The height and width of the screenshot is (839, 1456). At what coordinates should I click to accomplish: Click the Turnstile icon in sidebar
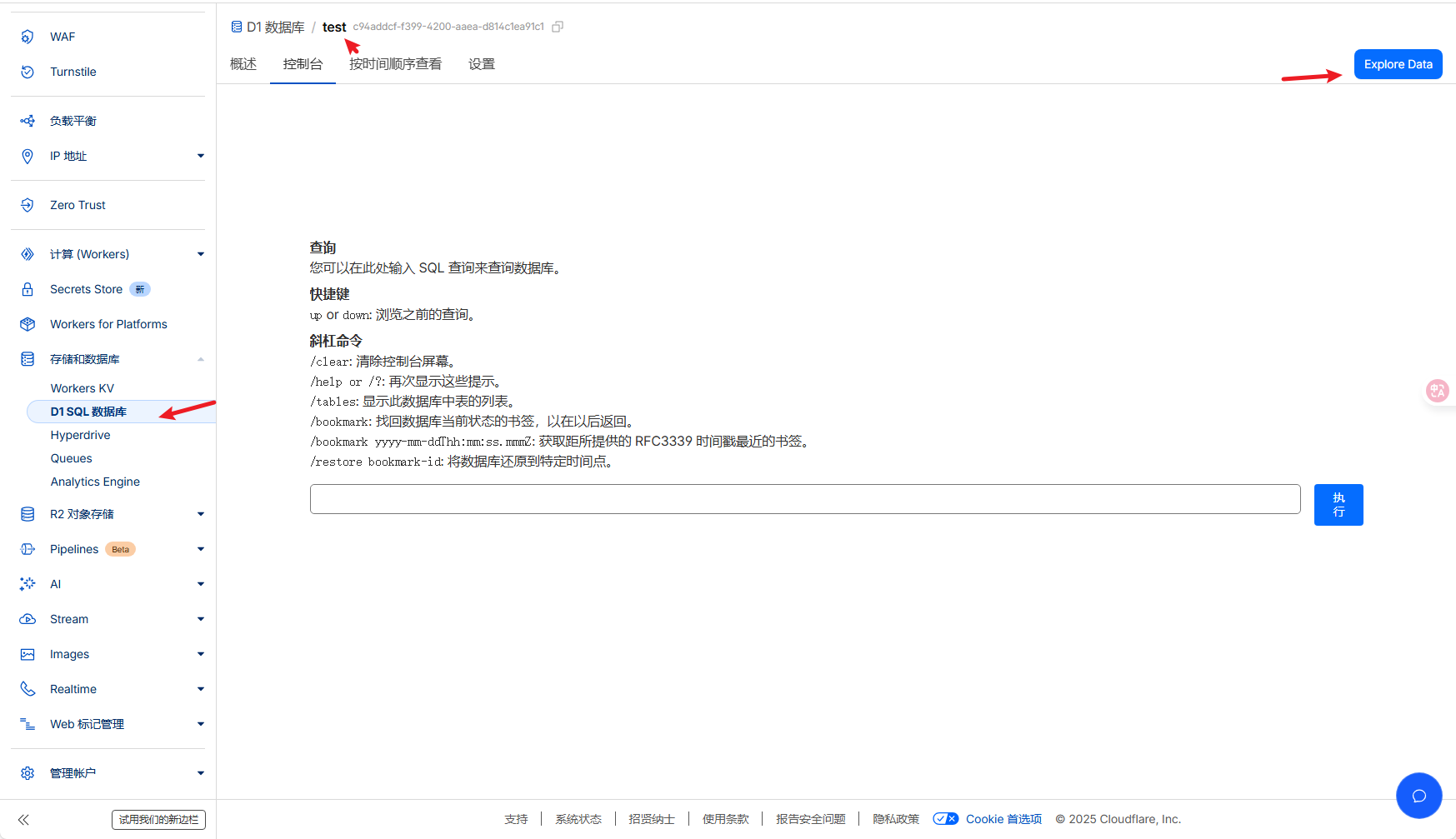point(28,72)
